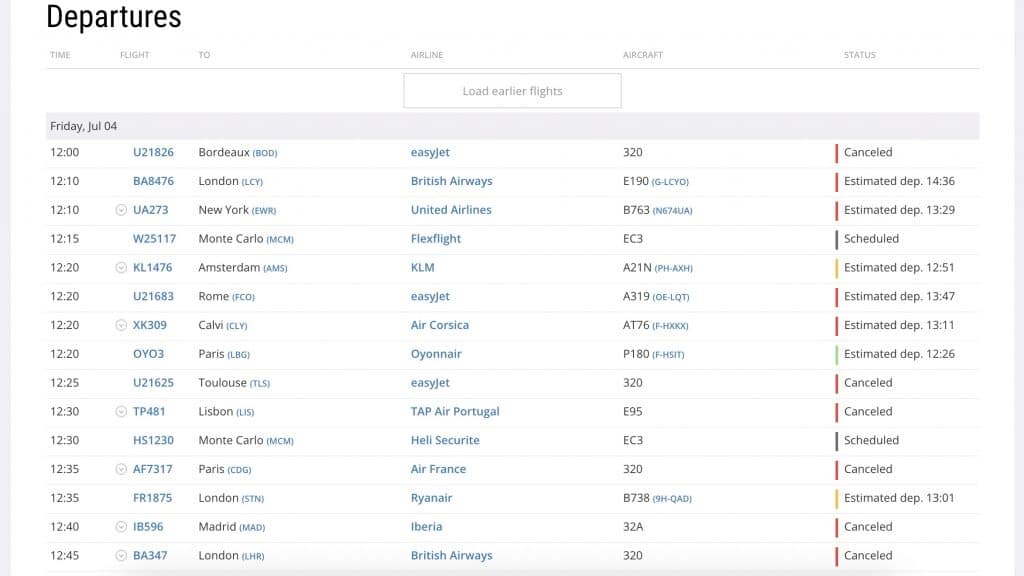Click the Friday, Jul 04 date header
The image size is (1024, 576).
pyautogui.click(x=84, y=126)
